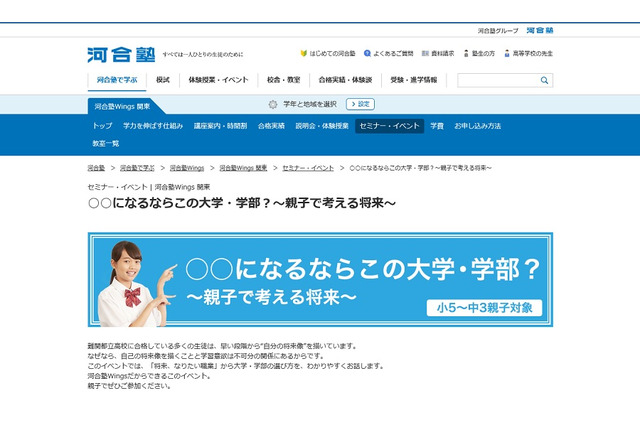The width and height of the screenshot is (640, 426).
Task: Click the 河合塾Wings 関東 breadcrumb link
Action: point(243,168)
